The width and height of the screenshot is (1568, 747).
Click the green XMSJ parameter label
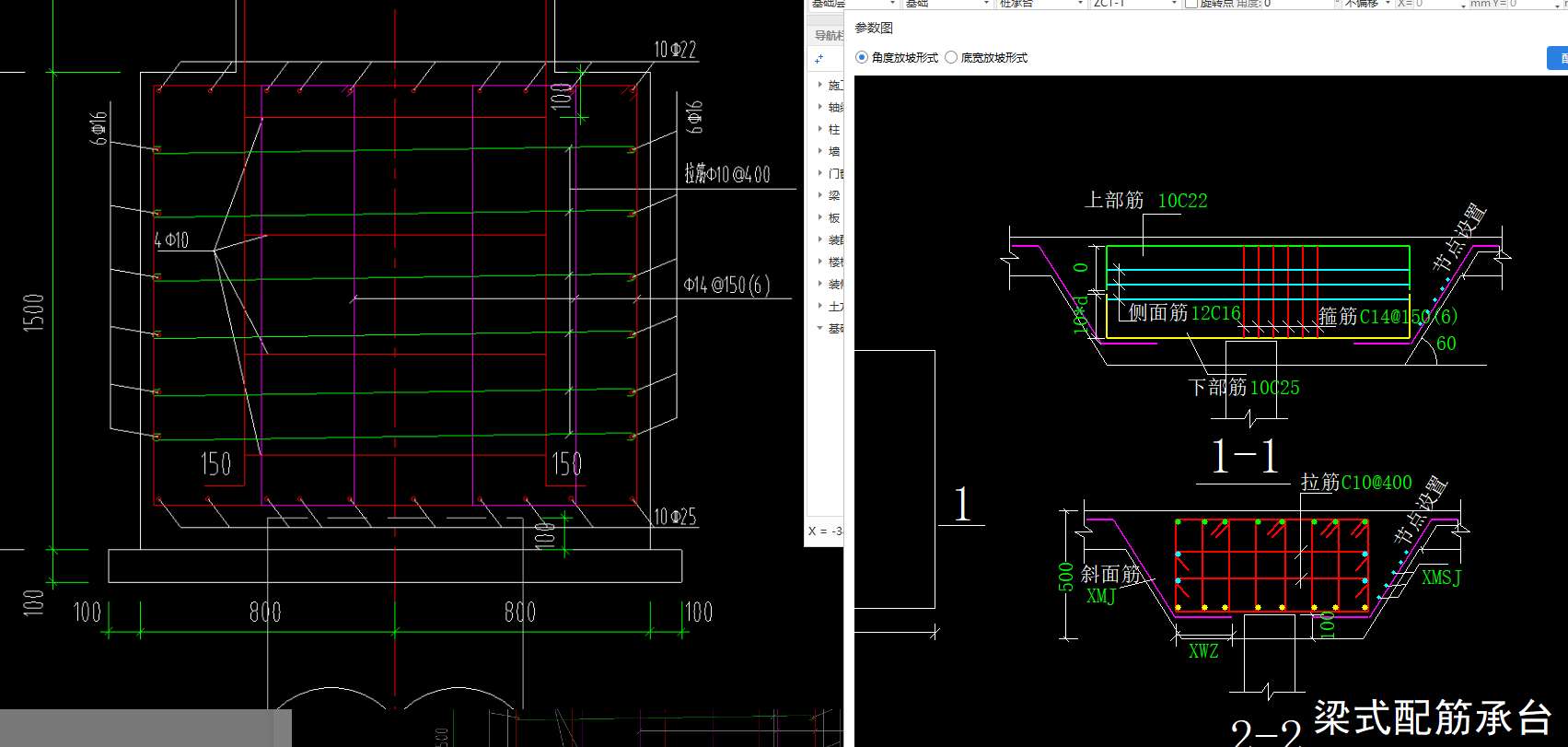1441,578
